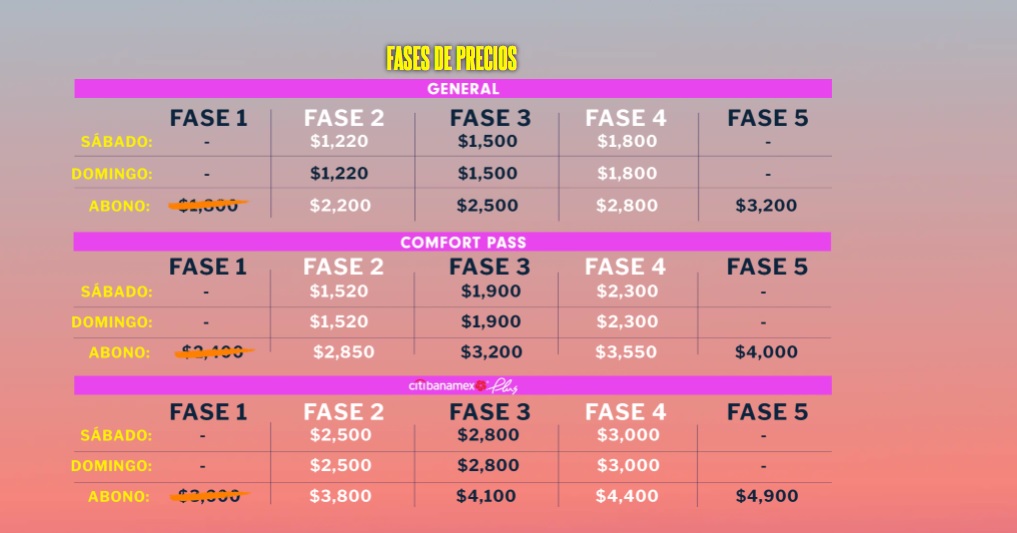Choose the Comfort Pass Fase 5 abono $4,000 price
This screenshot has height=533, width=1017.
coord(766,352)
